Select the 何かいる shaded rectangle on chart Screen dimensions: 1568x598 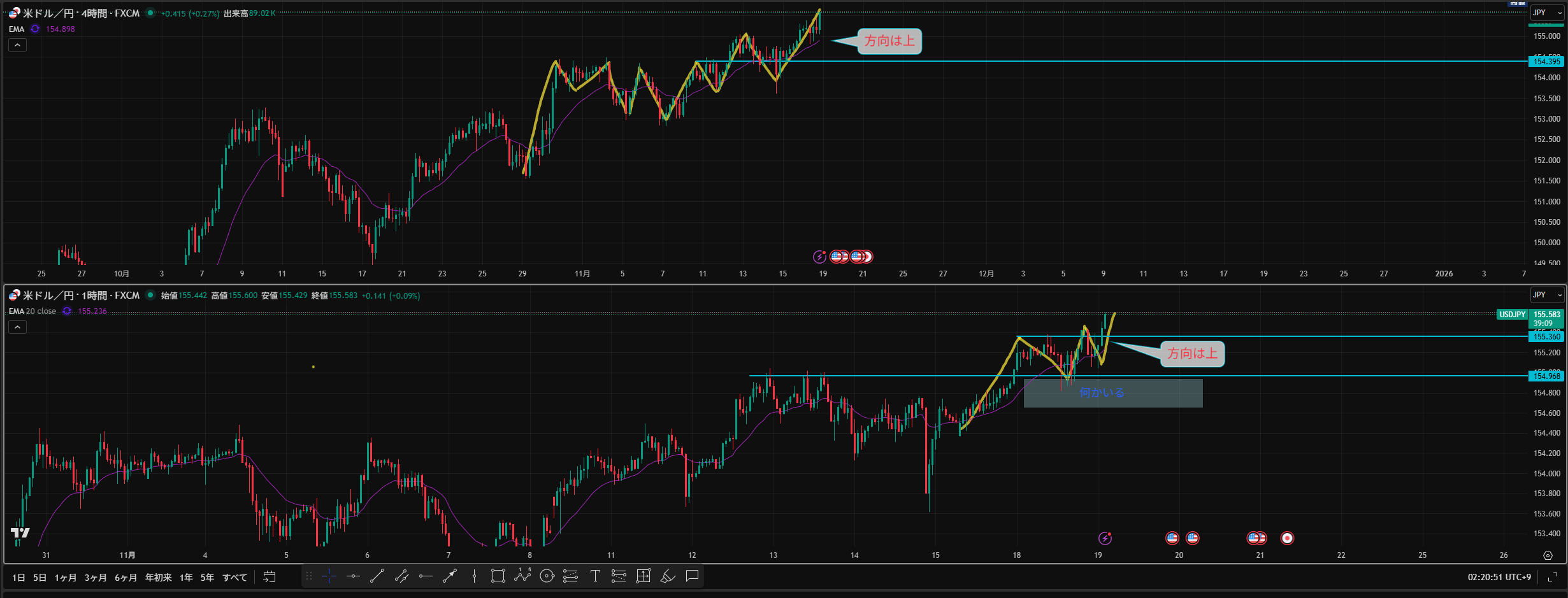(x=1112, y=393)
